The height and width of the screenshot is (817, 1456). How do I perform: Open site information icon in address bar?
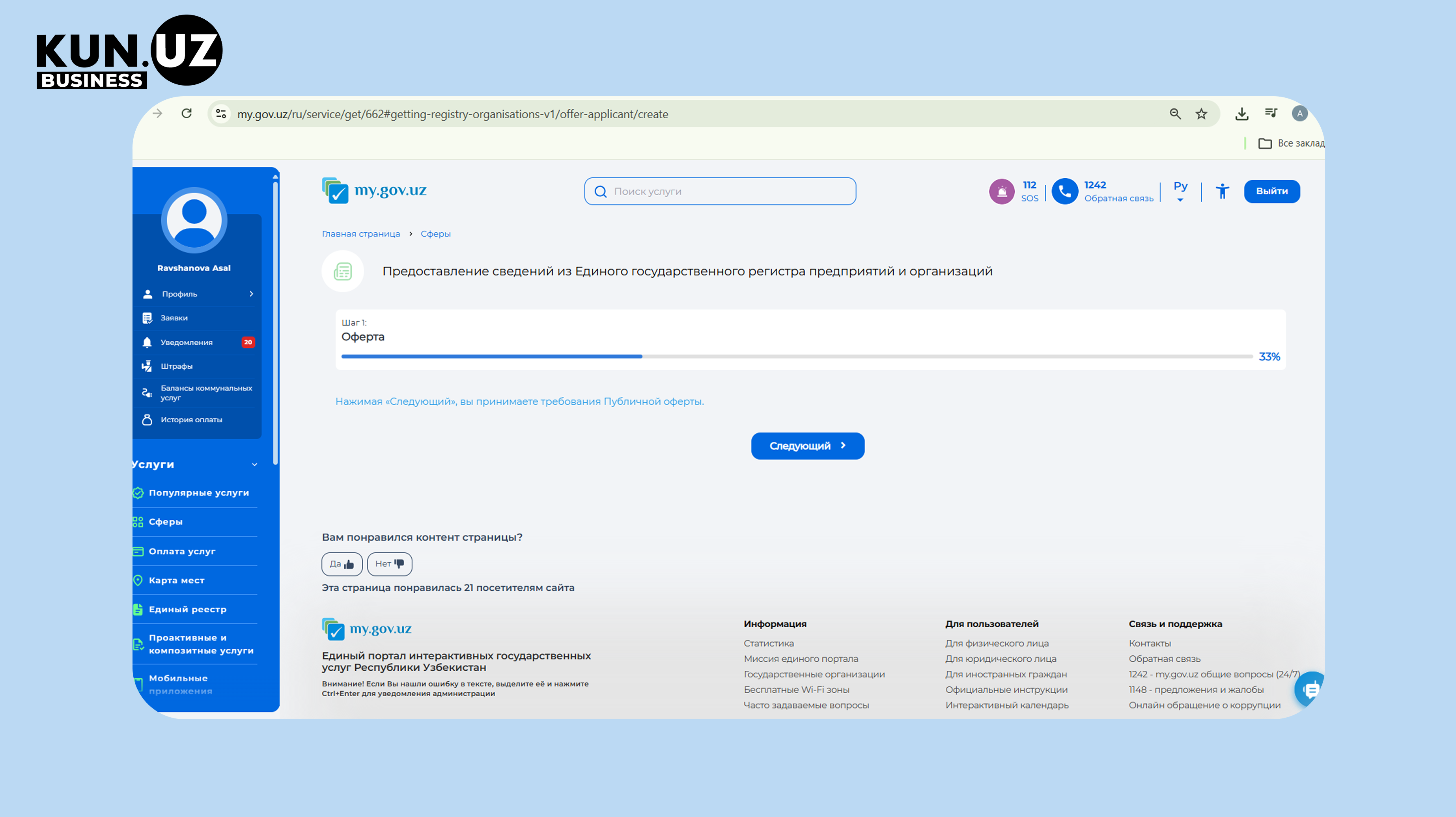(221, 114)
